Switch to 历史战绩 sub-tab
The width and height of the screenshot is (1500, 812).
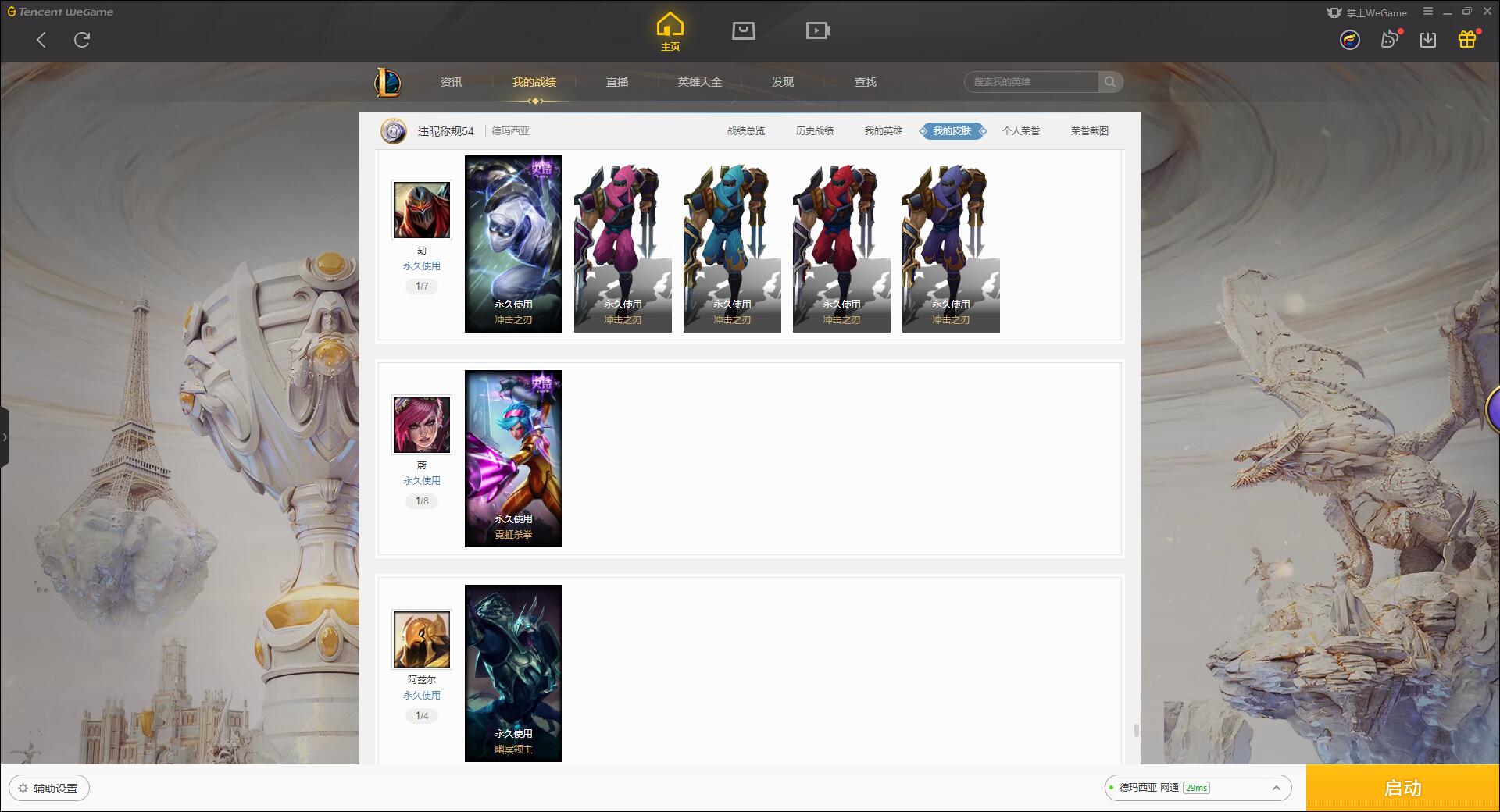tap(815, 131)
